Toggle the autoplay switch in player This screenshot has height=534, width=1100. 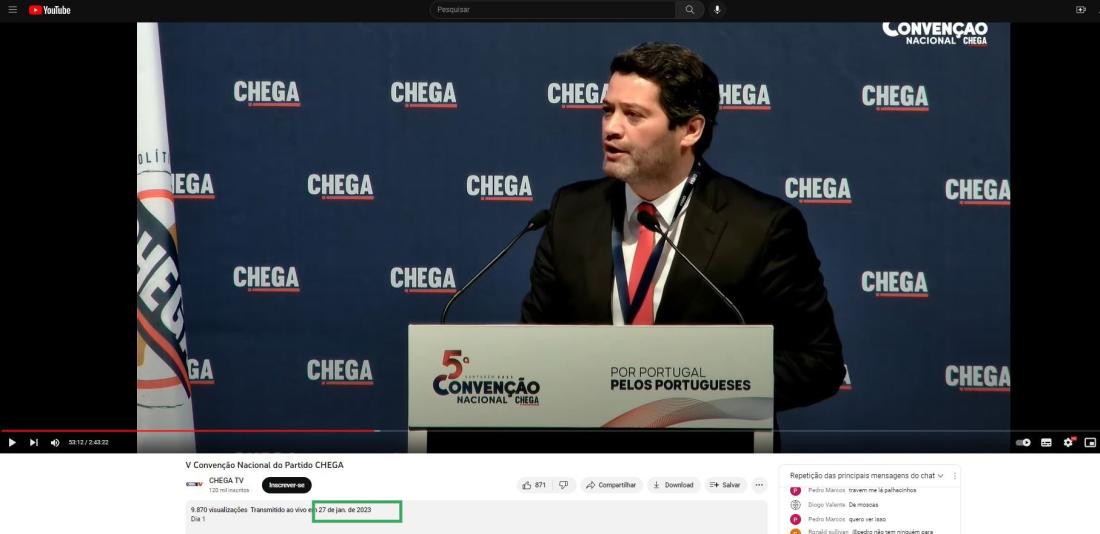click(1024, 443)
